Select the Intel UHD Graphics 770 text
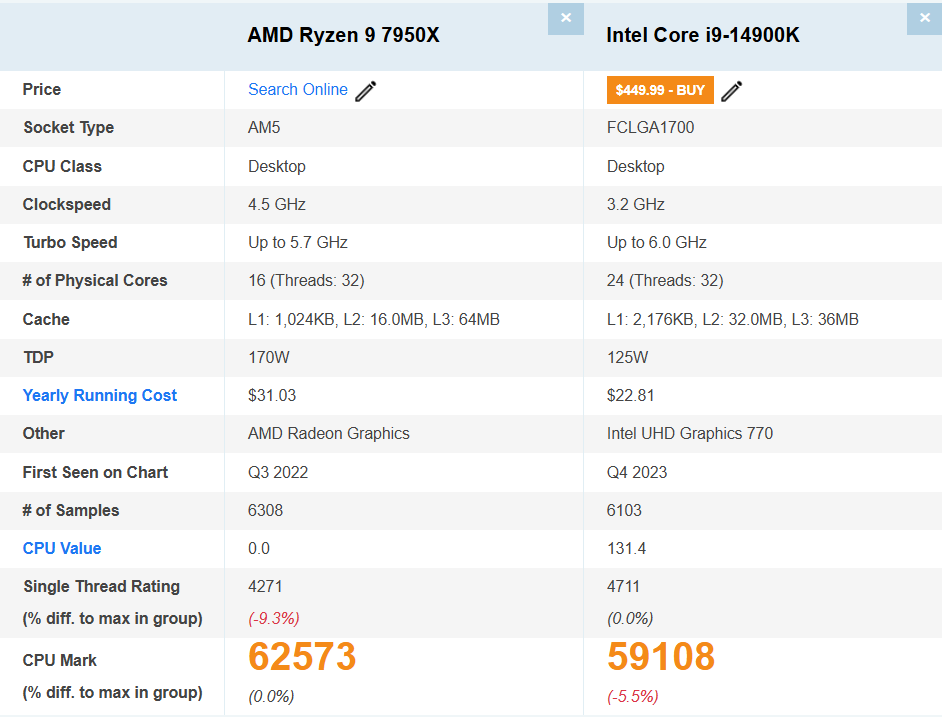Image resolution: width=942 pixels, height=717 pixels. (690, 433)
